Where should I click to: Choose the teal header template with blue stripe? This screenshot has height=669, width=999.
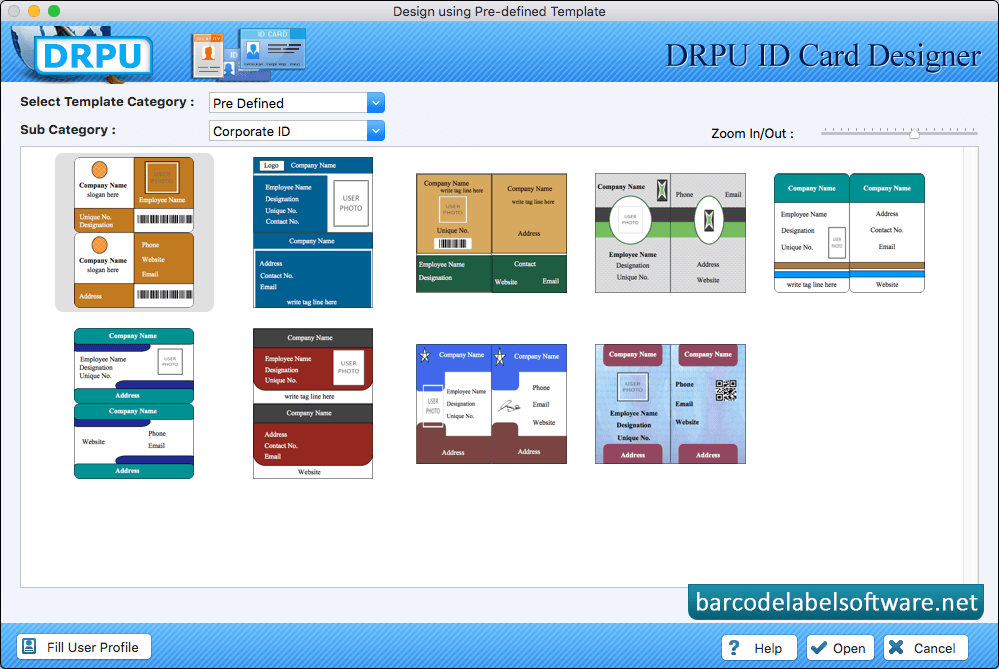point(849,233)
